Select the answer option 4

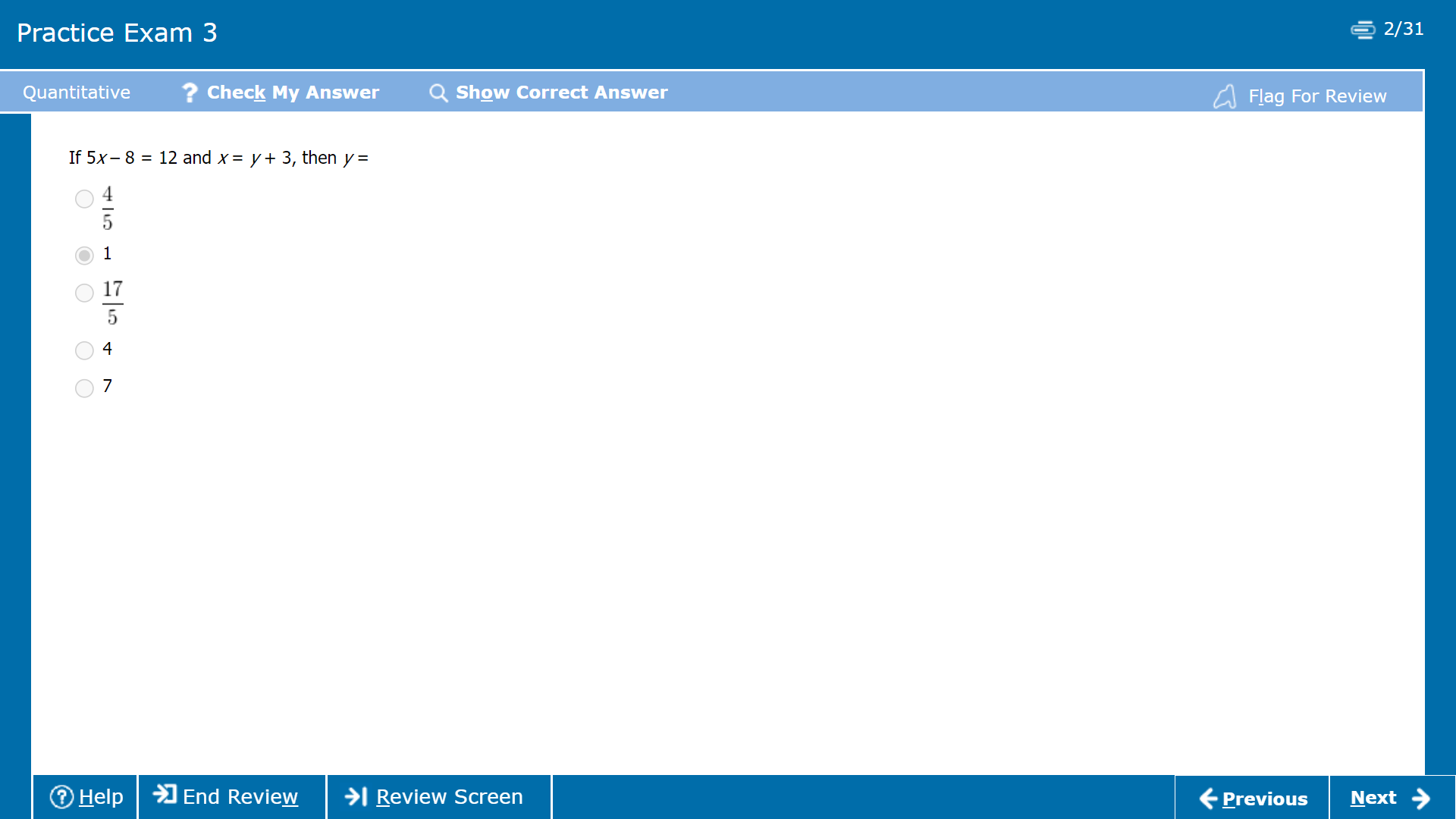coord(84,350)
